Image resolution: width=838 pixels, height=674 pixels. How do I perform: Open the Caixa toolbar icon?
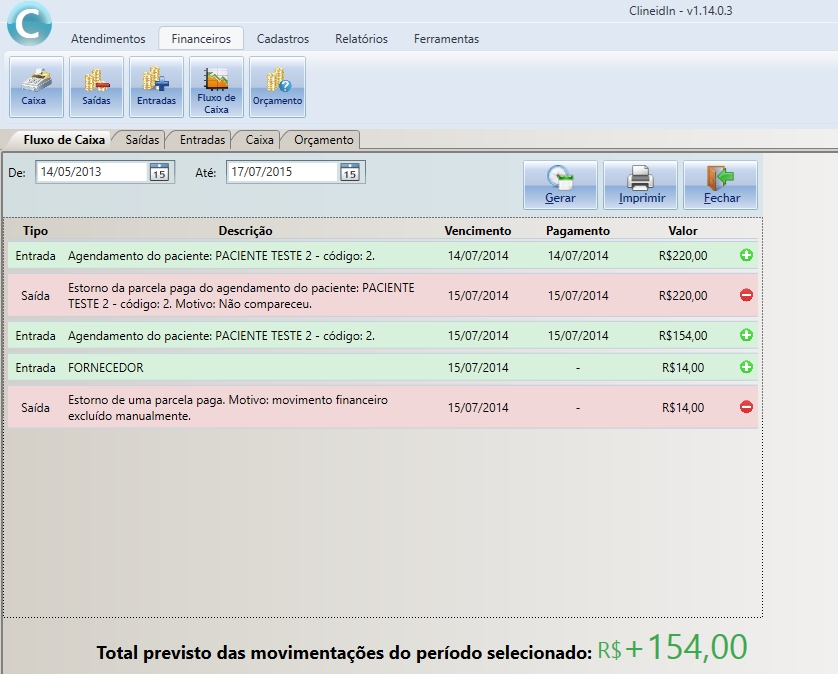(x=36, y=87)
